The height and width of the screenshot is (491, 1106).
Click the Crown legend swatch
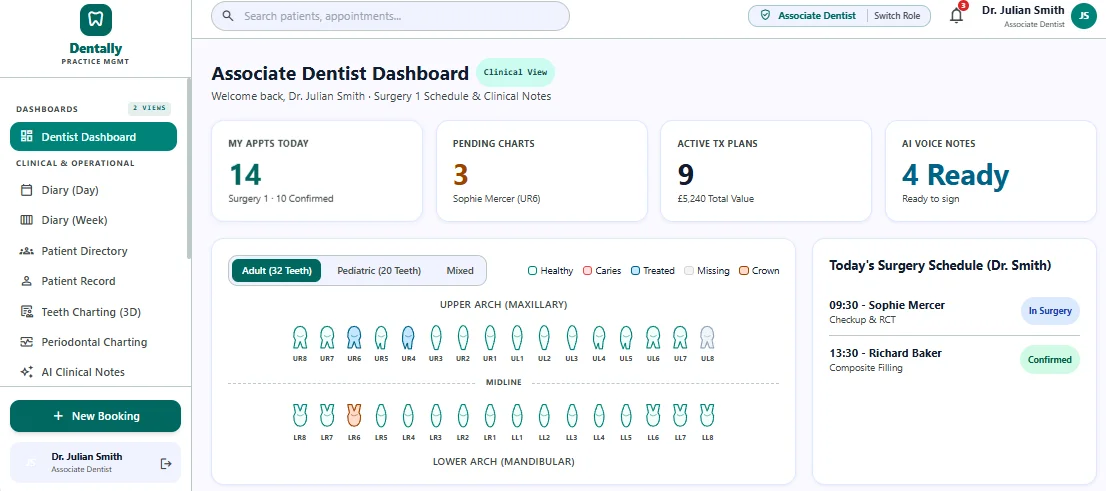(744, 271)
